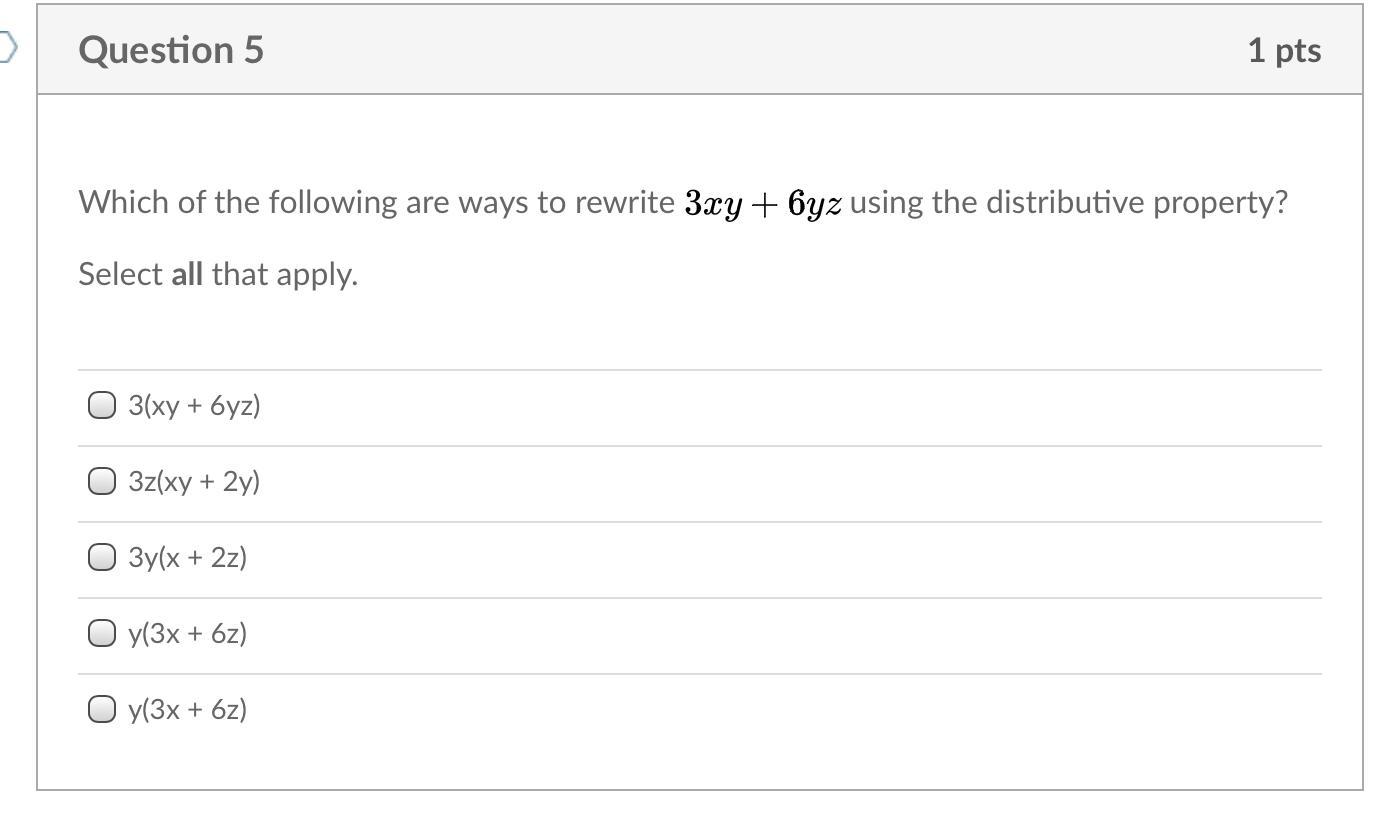Image resolution: width=1400 pixels, height=840 pixels.
Task: Click the Question 5 heading
Action: pos(171,49)
